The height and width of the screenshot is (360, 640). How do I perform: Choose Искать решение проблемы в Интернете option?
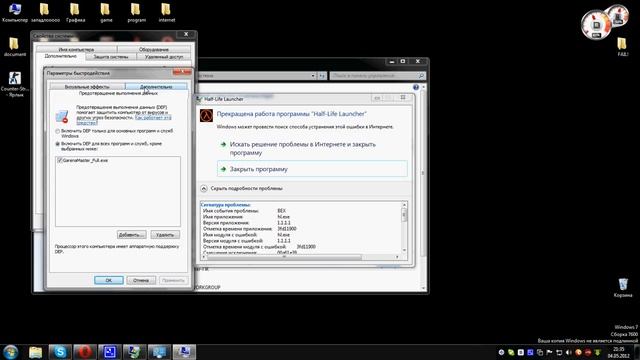click(302, 149)
